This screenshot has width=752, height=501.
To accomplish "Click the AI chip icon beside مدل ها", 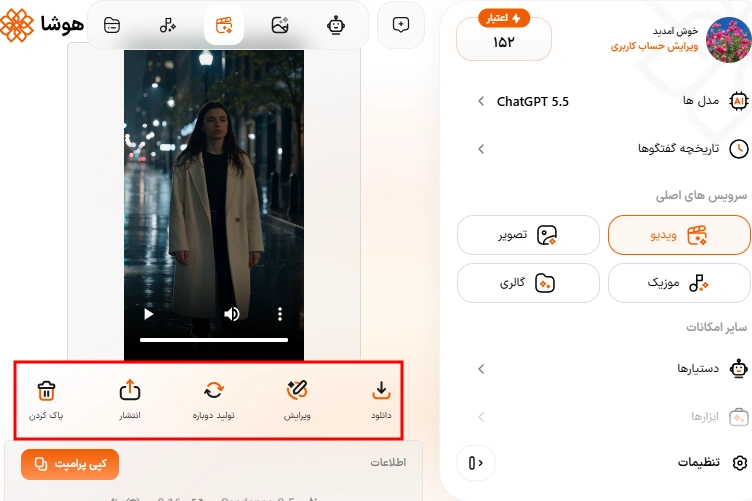I will (x=739, y=101).
